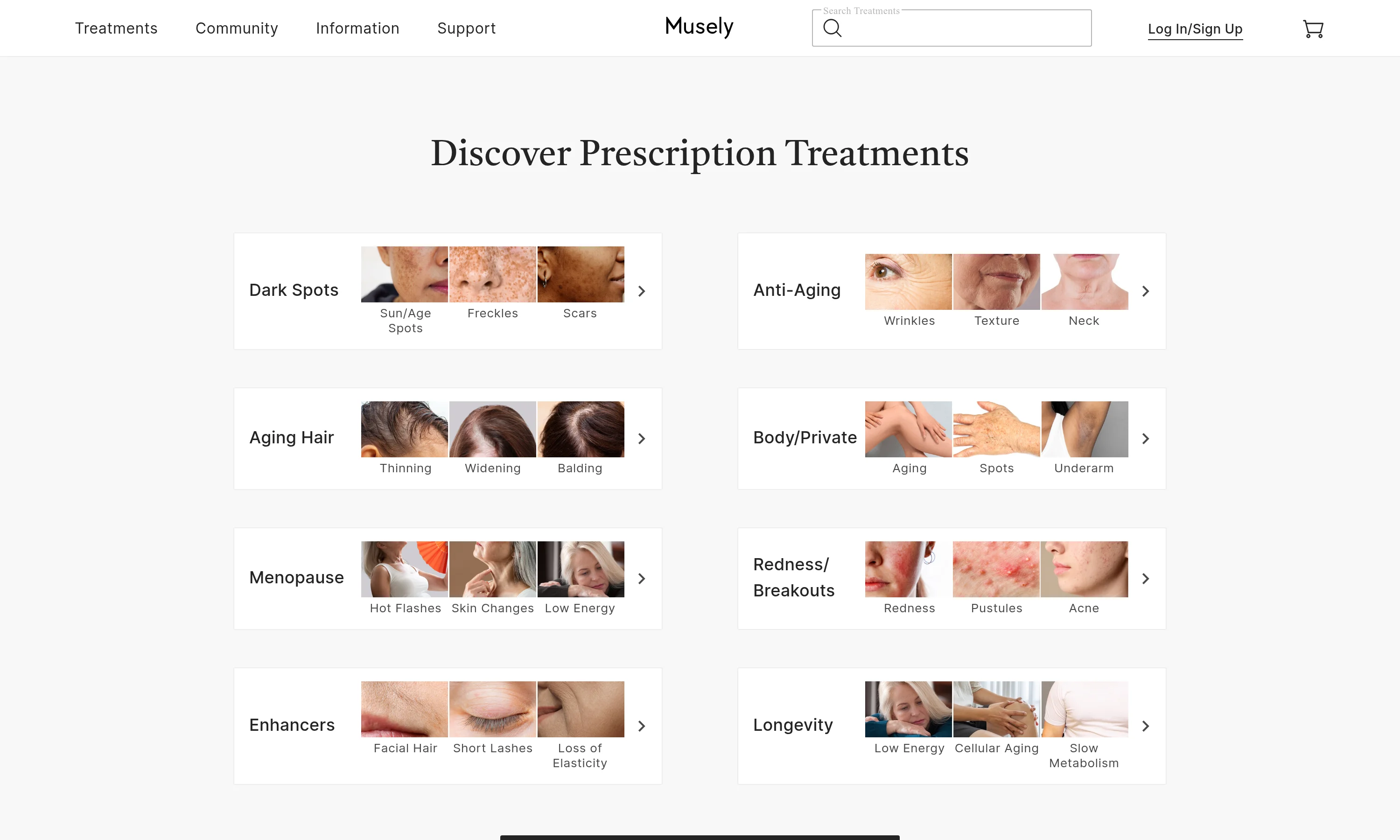The image size is (1400, 840).
Task: Select the Freckles thumbnail
Action: 492,274
